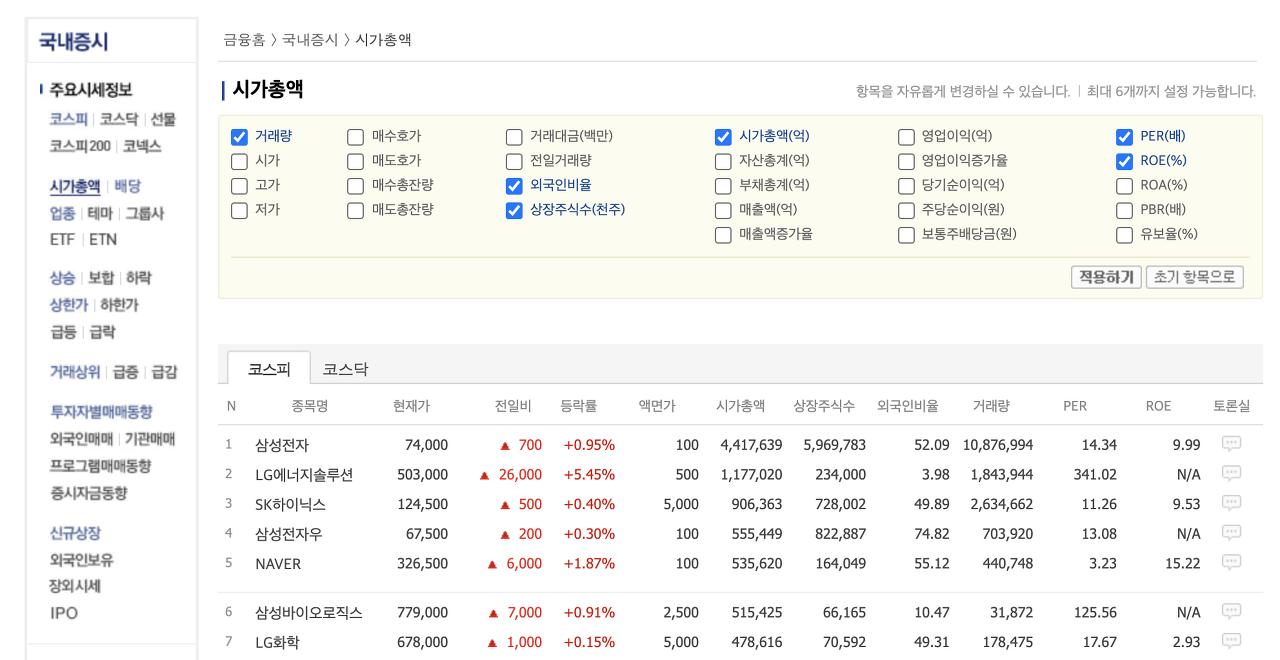Image resolution: width=1280 pixels, height=660 pixels.
Task: Click the 적용하기 button
Action: pyautogui.click(x=1106, y=277)
